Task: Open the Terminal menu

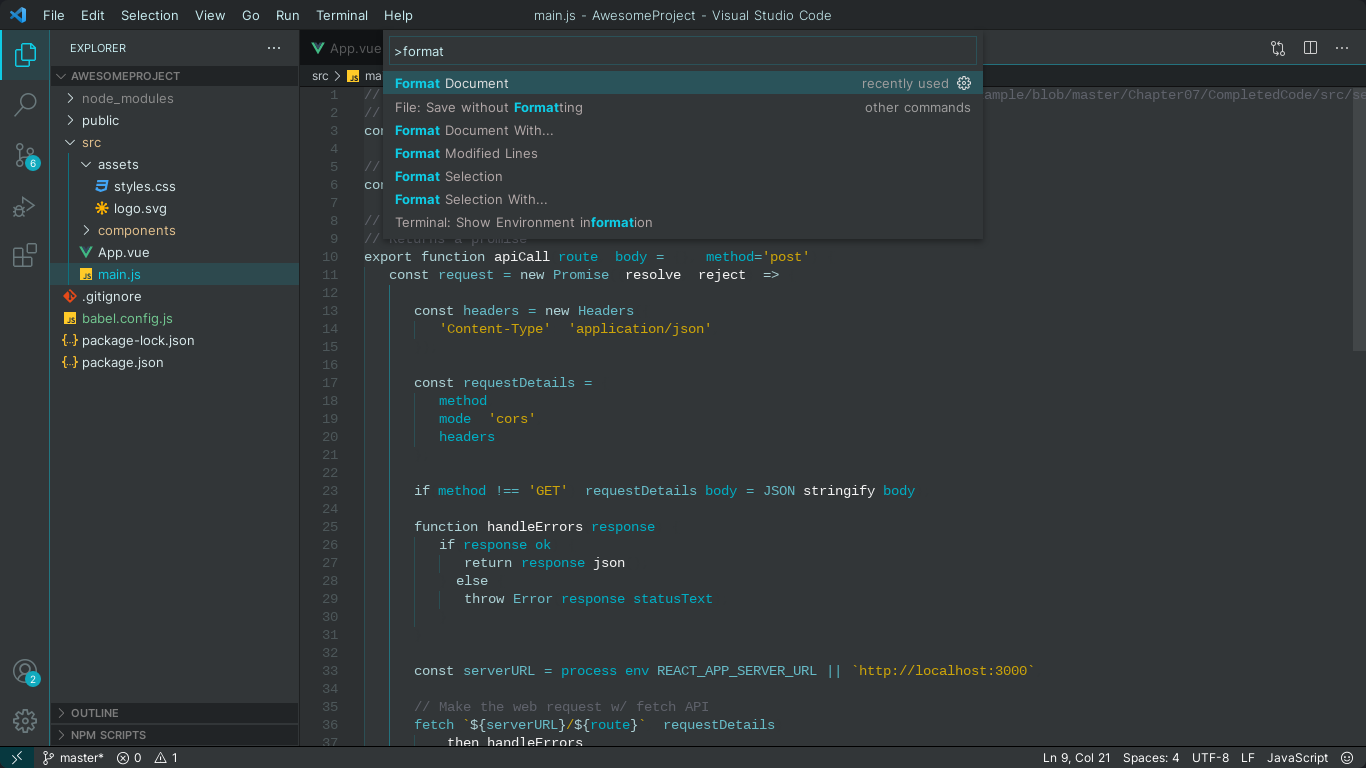Action: 342,15
